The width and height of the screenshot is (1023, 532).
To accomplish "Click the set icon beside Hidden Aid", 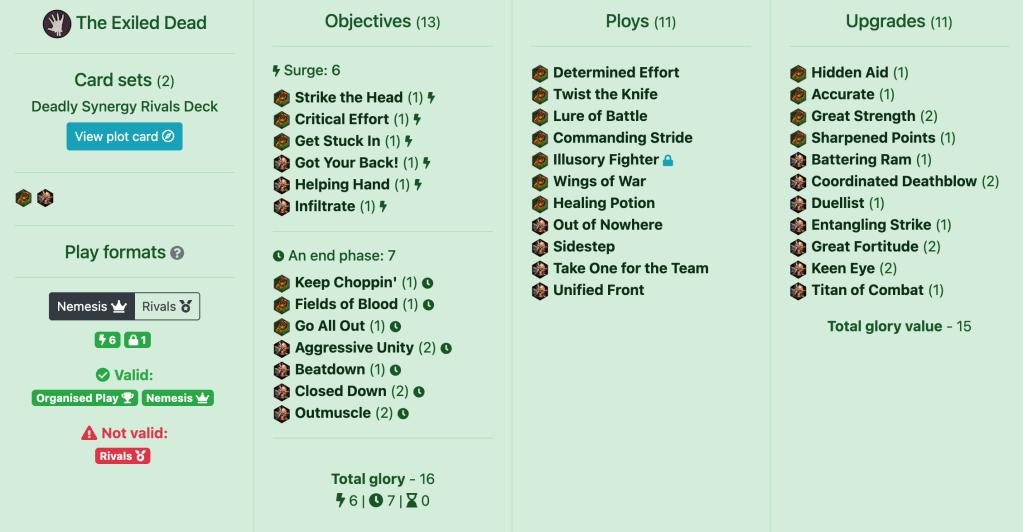I will 798,73.
